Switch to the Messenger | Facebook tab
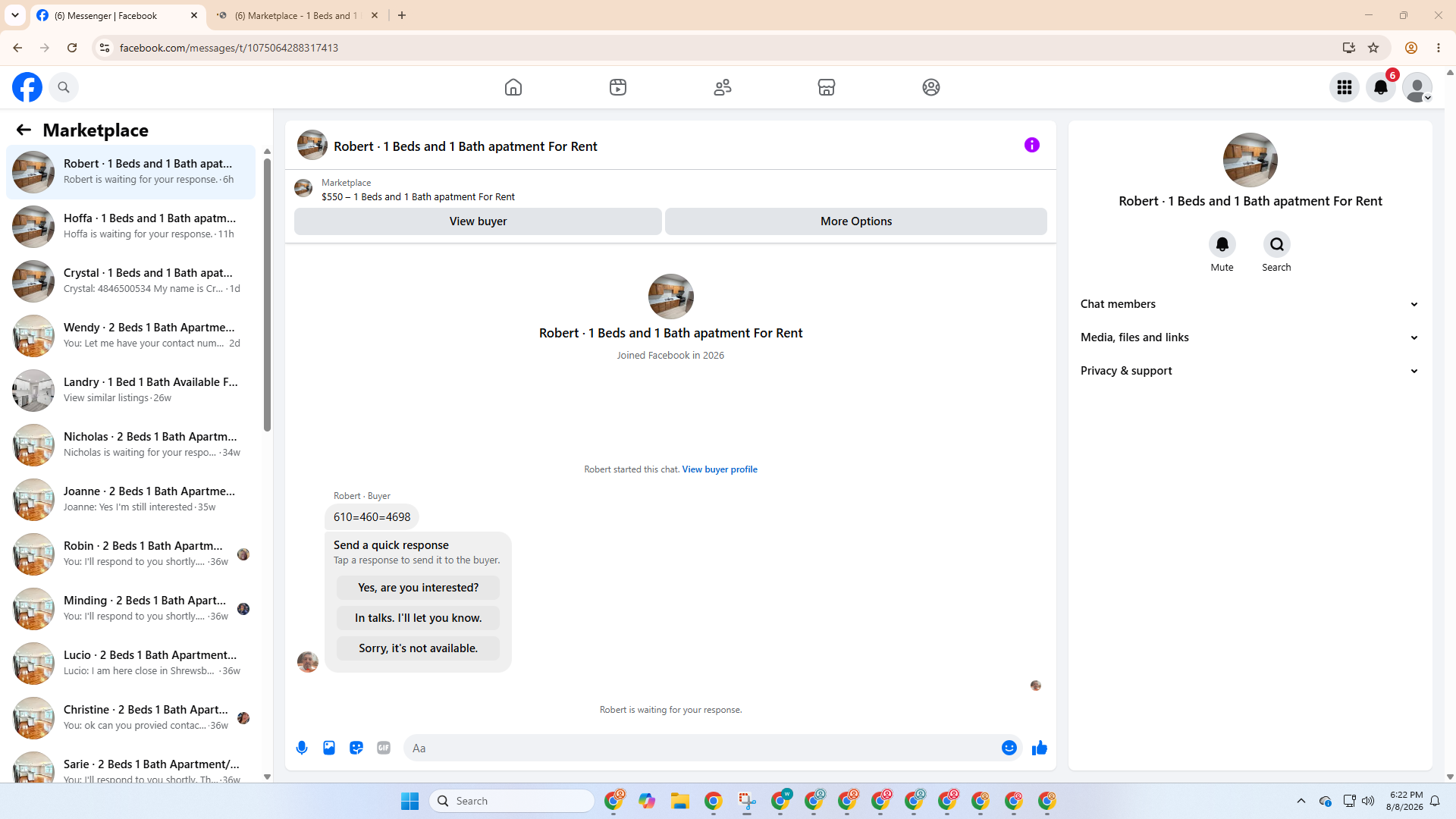Screen dimensions: 1456x819 pos(118,15)
